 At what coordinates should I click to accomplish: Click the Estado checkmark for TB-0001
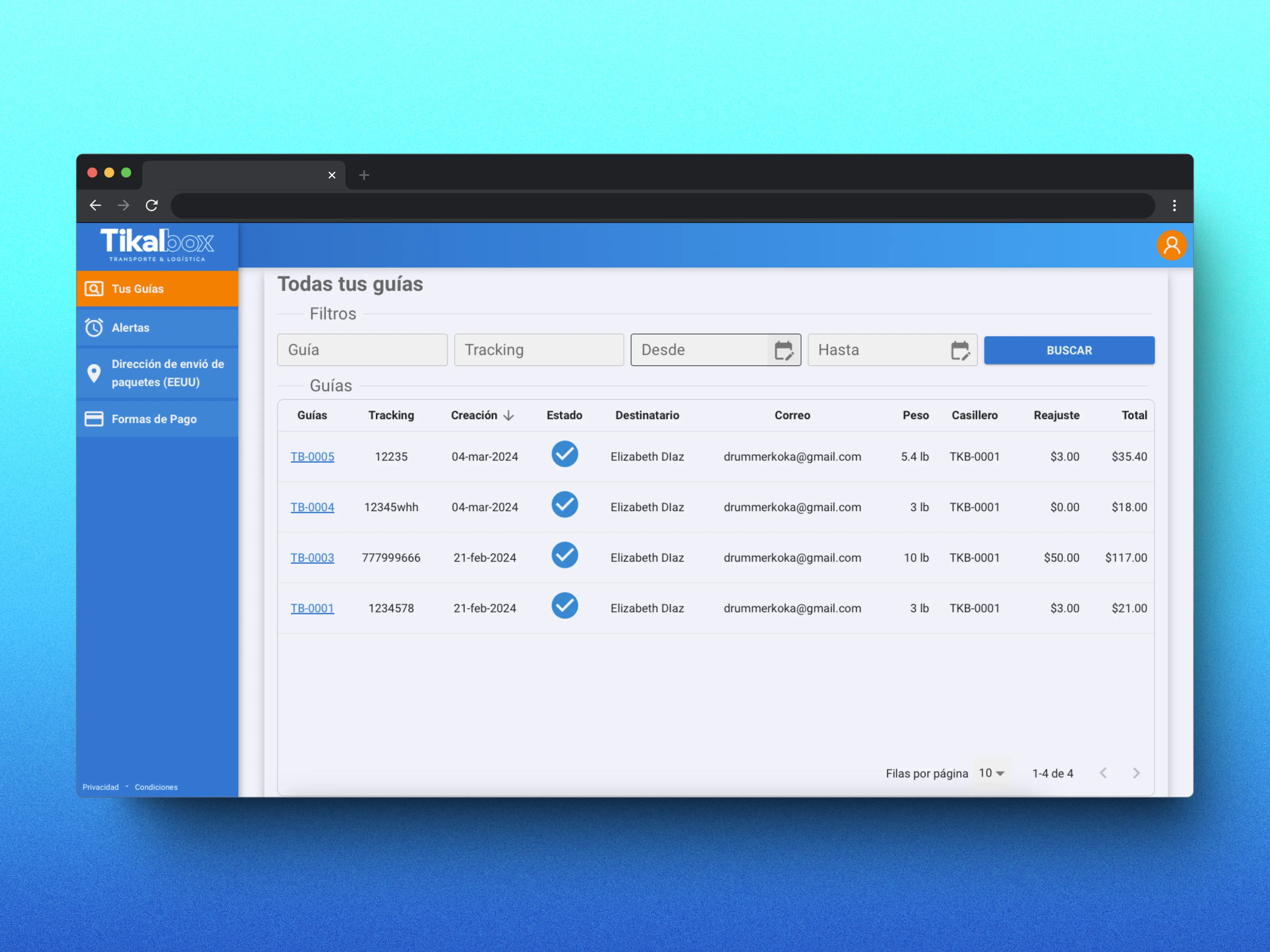[x=564, y=606]
